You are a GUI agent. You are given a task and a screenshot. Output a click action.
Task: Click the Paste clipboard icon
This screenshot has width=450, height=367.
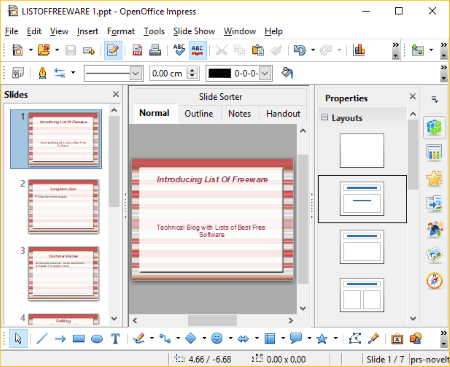(x=258, y=50)
